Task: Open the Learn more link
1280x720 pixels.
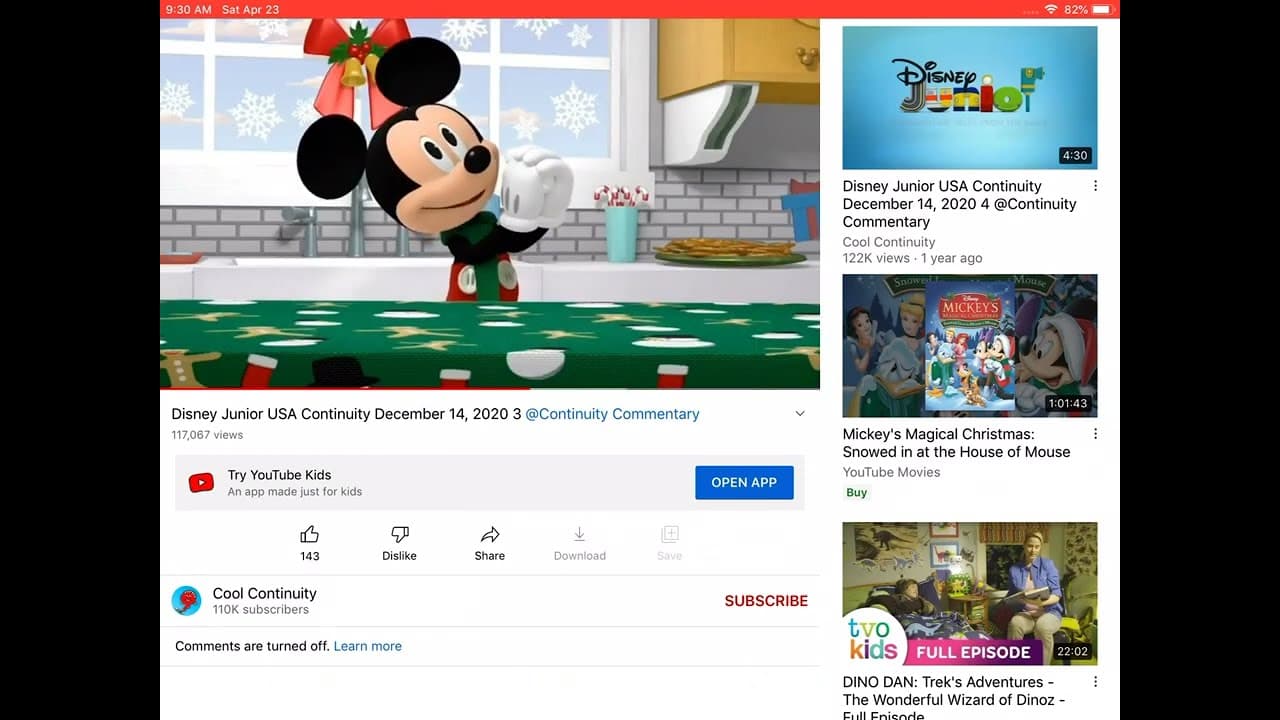Action: [x=368, y=646]
